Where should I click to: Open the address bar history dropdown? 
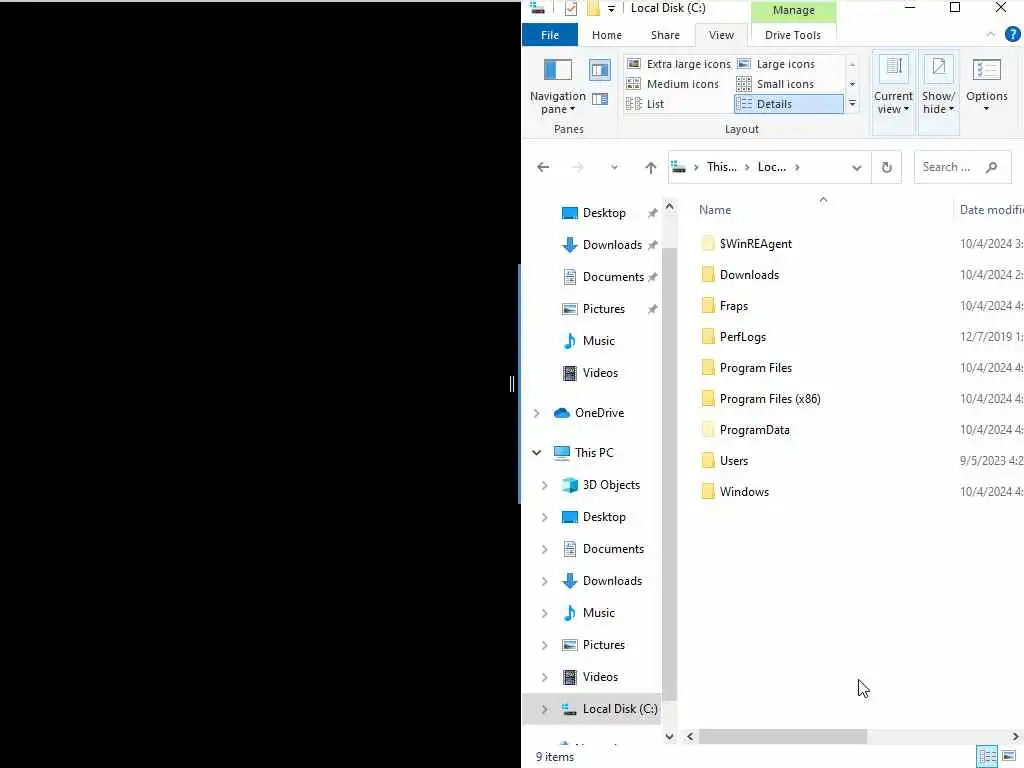pos(856,168)
